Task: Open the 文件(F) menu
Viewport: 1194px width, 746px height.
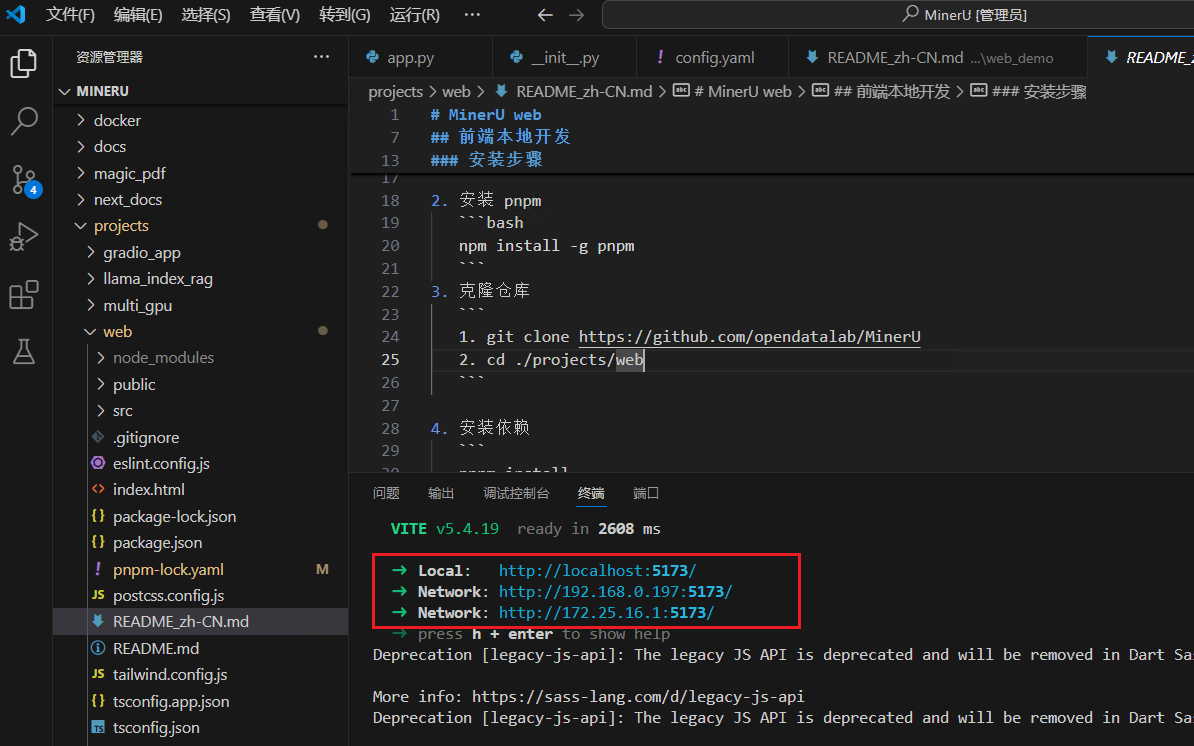Action: pyautogui.click(x=70, y=14)
